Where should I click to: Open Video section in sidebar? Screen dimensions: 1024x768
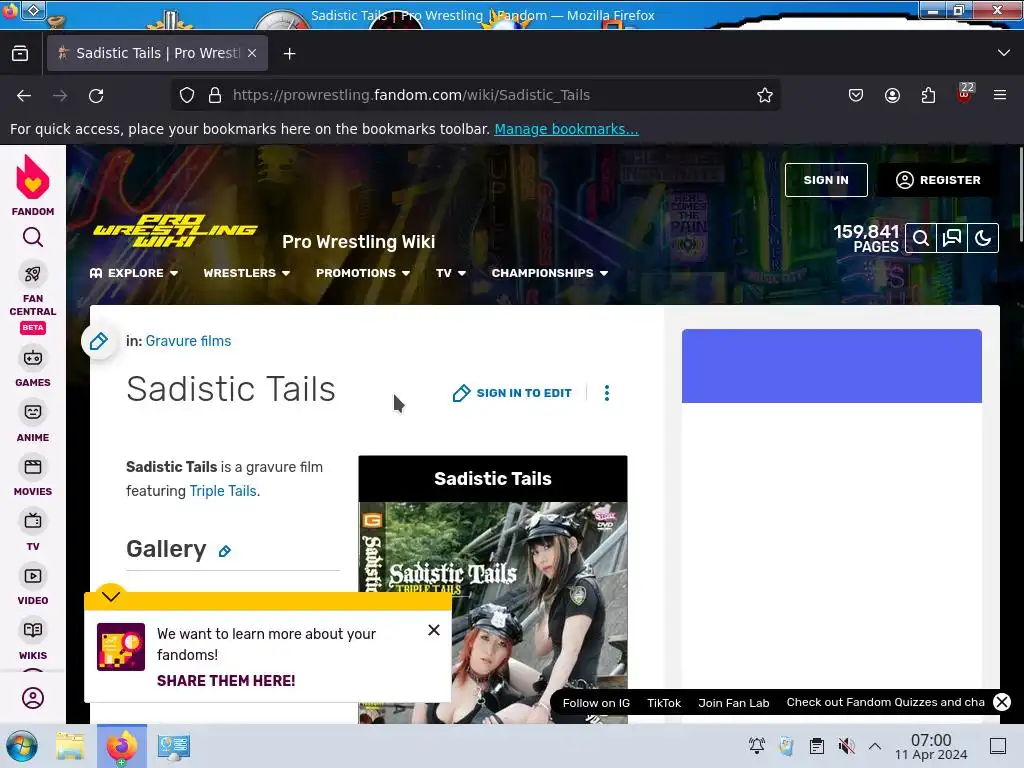(x=33, y=586)
